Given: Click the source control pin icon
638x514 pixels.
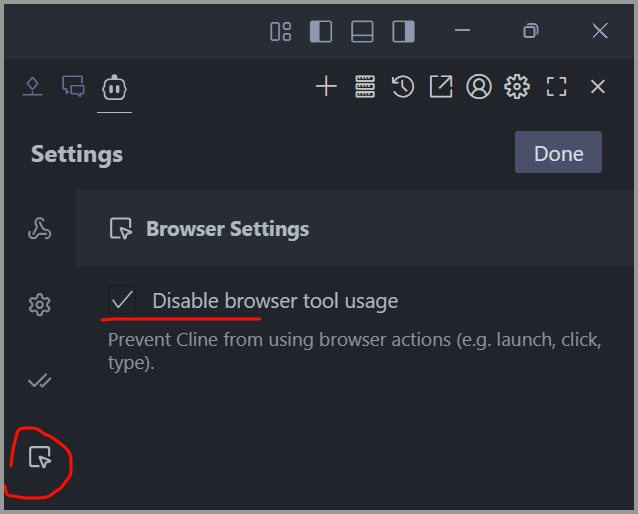Looking at the screenshot, I should tap(33, 87).
